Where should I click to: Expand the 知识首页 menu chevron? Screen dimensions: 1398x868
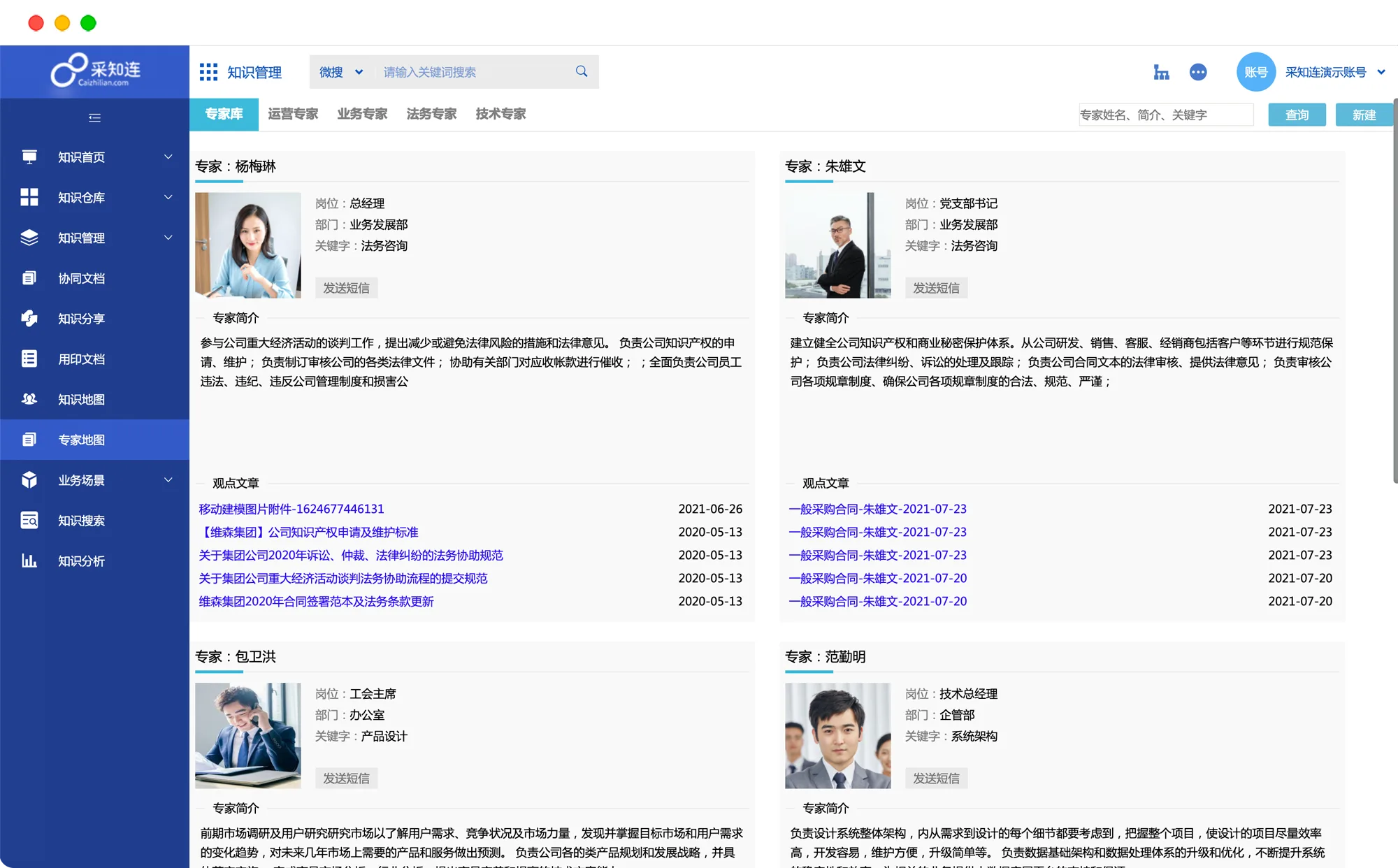[x=168, y=157]
